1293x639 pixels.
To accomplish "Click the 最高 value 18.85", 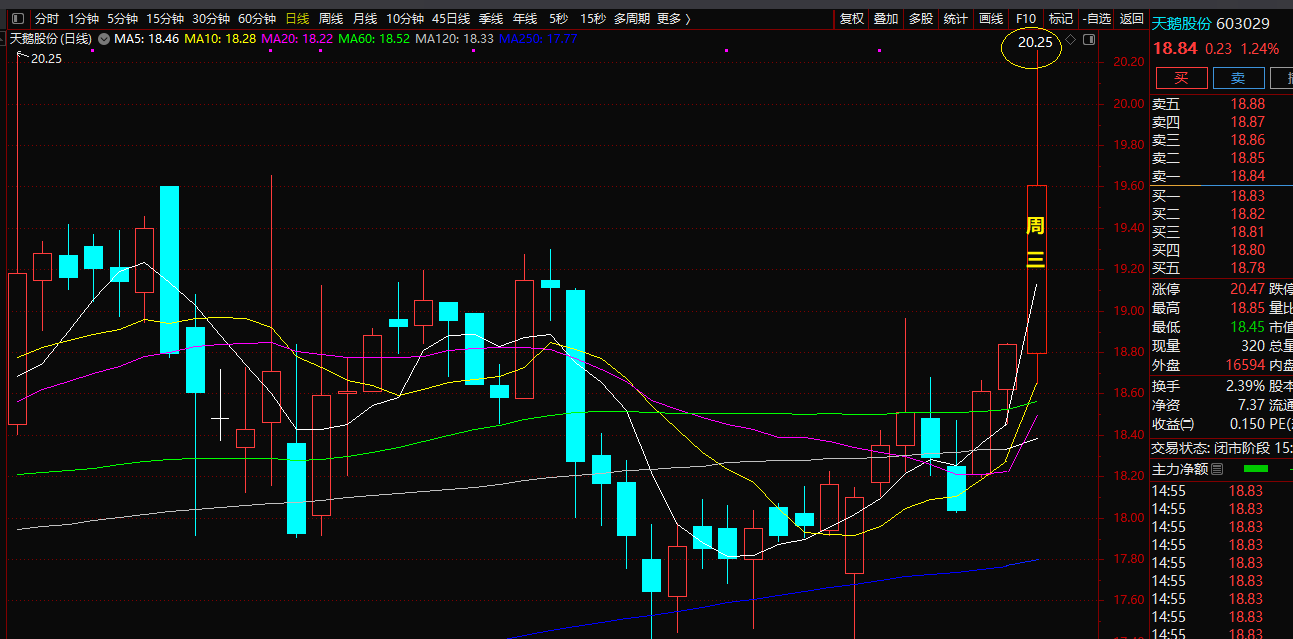I will tap(1247, 308).
